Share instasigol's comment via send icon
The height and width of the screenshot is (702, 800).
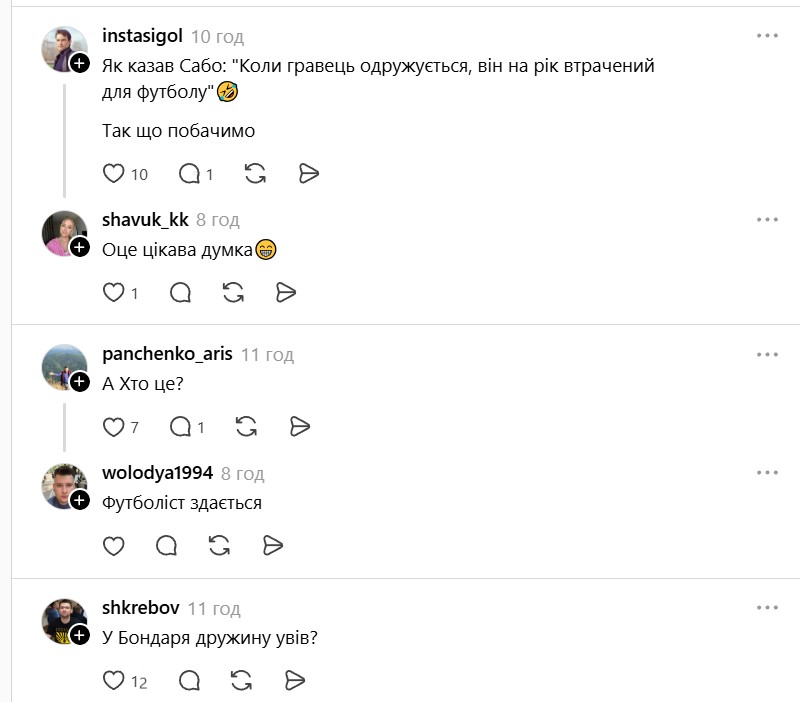[x=308, y=173]
